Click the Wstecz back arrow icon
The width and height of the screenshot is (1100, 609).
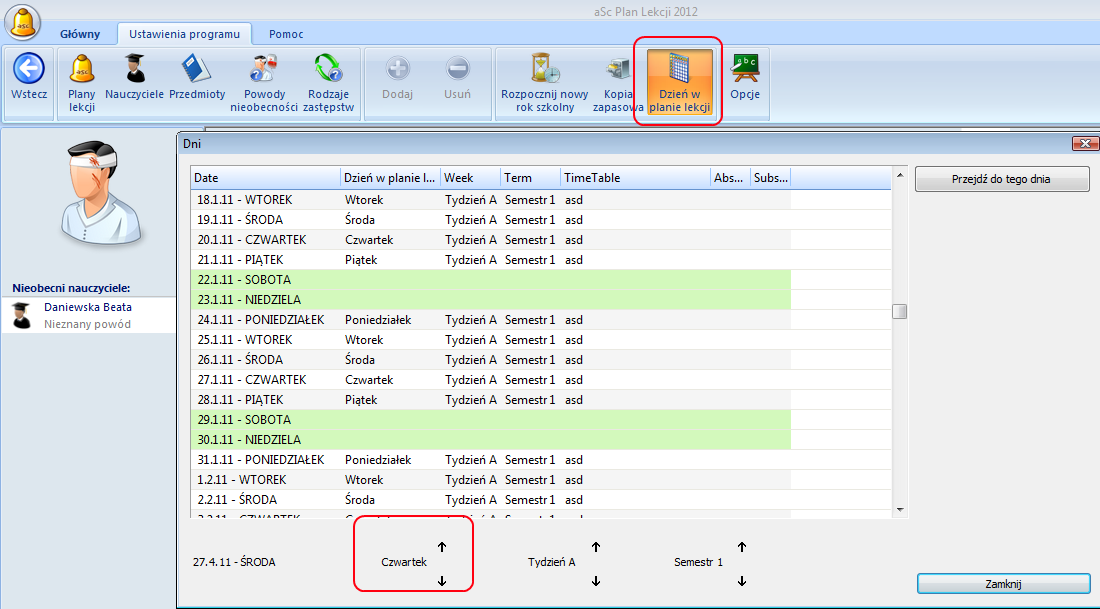(x=29, y=69)
